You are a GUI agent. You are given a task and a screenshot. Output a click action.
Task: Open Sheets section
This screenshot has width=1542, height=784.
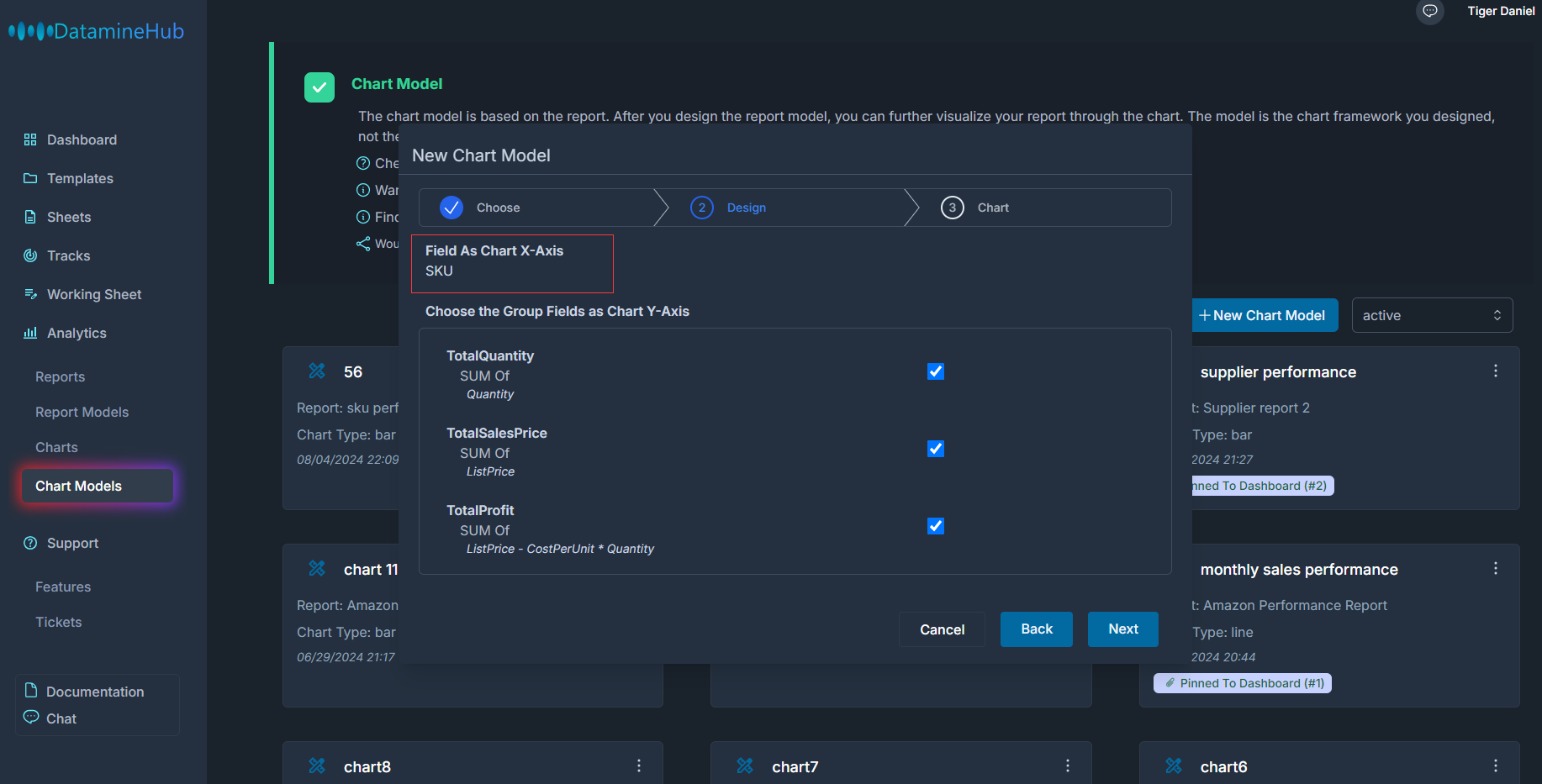[x=69, y=217]
